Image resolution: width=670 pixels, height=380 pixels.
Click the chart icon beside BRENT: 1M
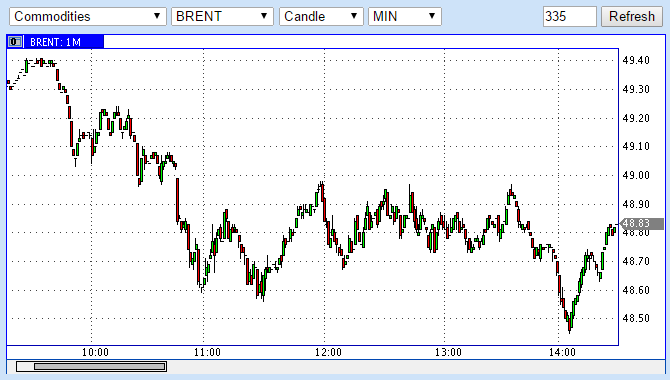point(15,42)
